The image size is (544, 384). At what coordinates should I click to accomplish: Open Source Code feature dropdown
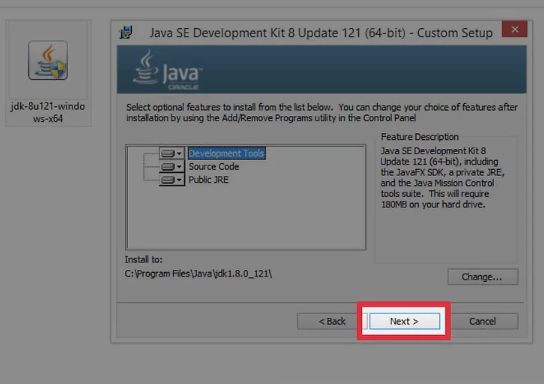tap(172, 167)
